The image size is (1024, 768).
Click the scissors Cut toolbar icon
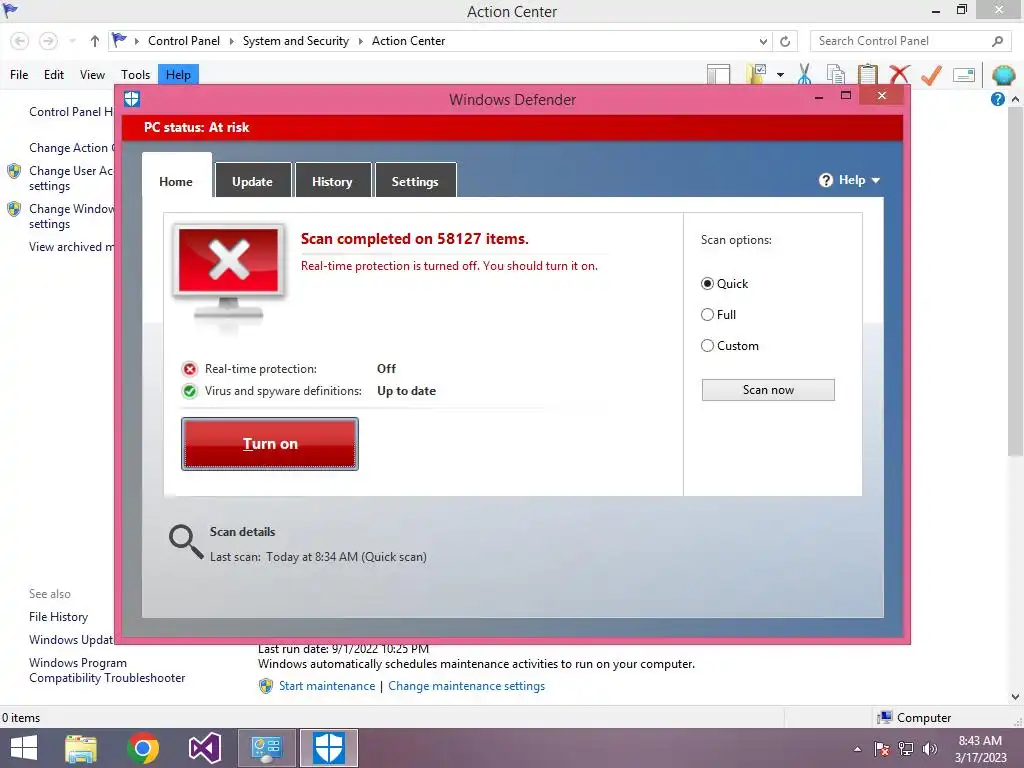click(805, 74)
